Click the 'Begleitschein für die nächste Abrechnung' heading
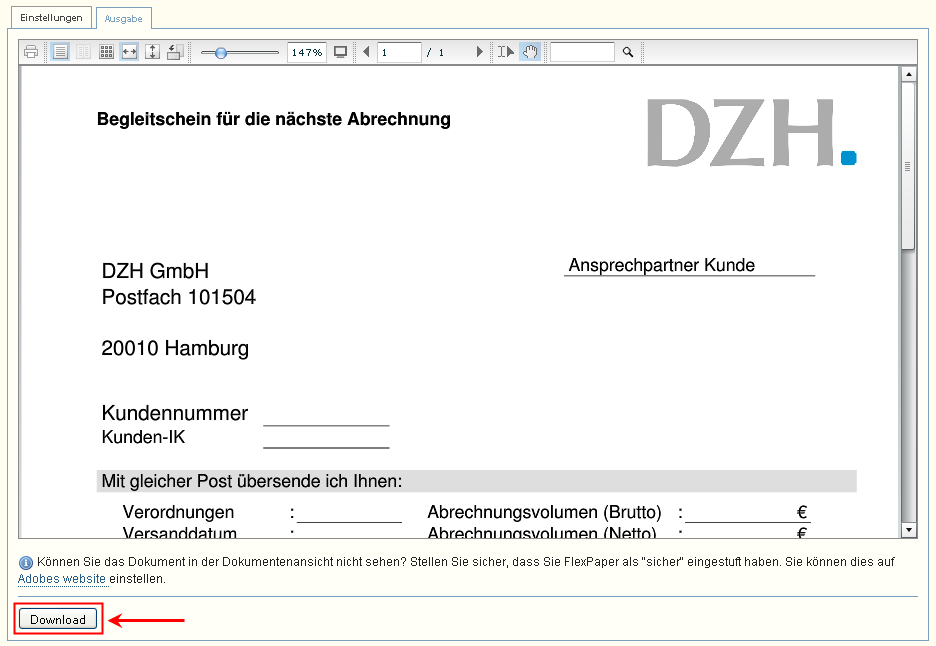Image resolution: width=936 pixels, height=646 pixels. 273,119
